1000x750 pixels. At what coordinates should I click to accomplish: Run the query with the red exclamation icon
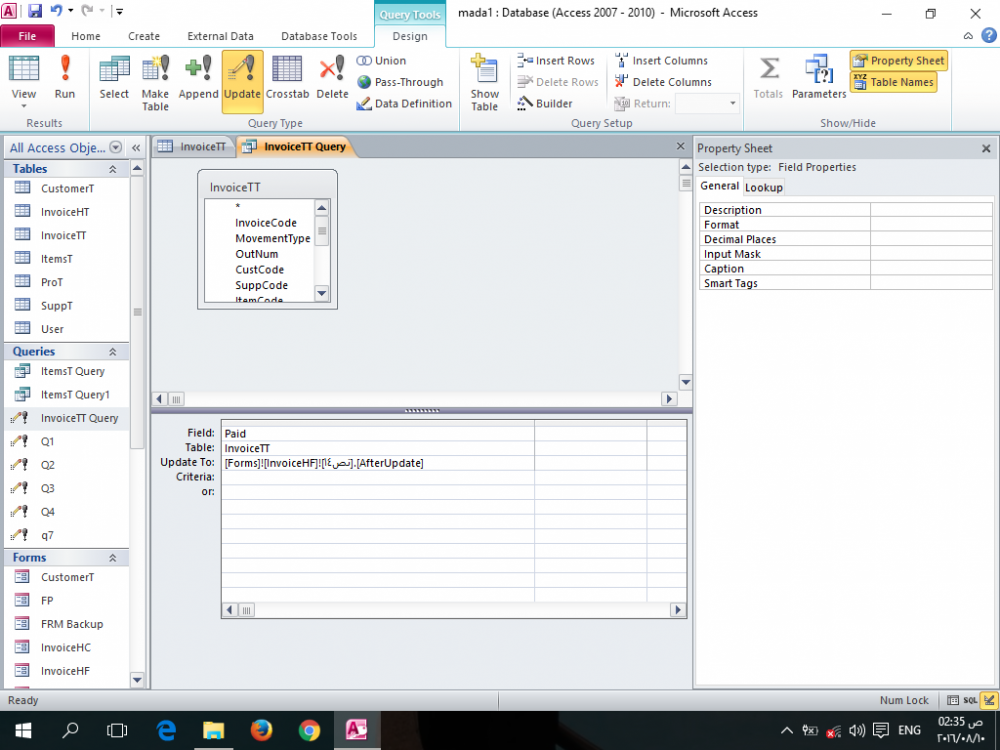click(x=64, y=77)
